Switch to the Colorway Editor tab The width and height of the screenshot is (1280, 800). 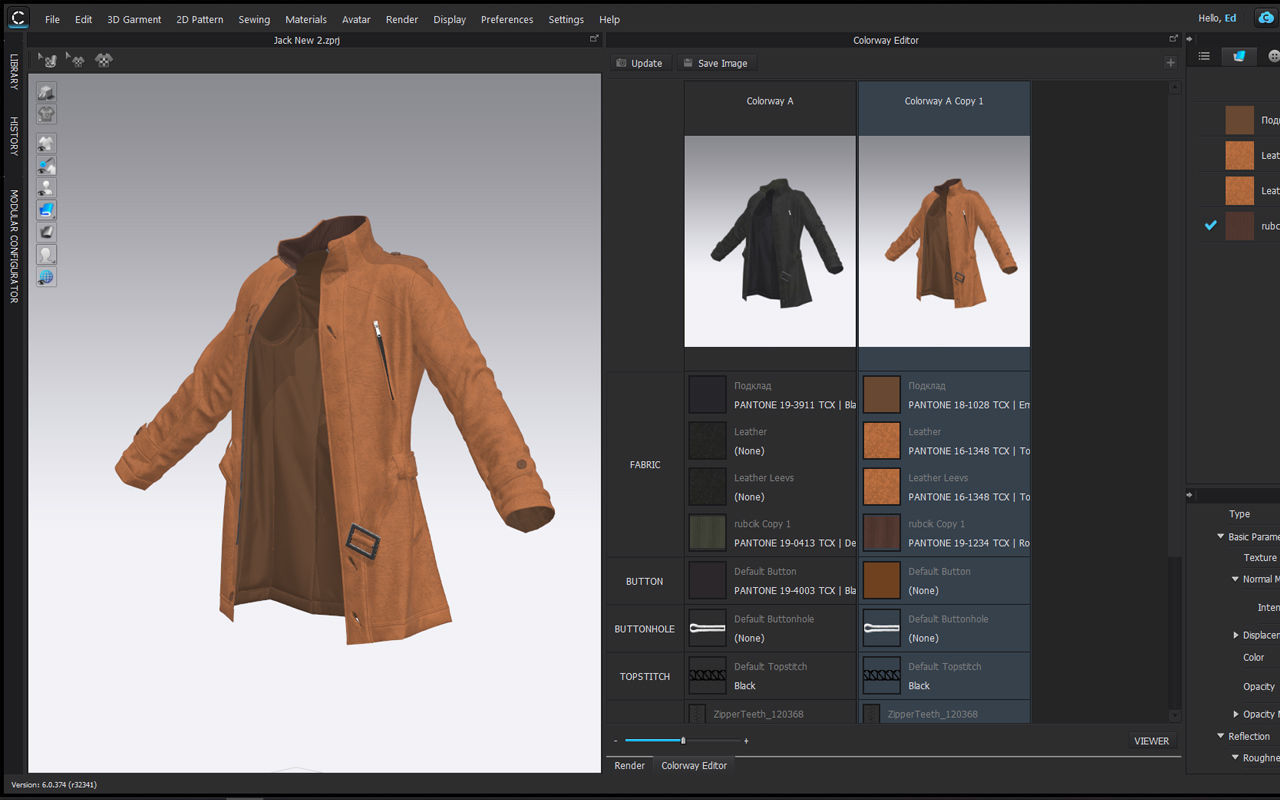694,765
